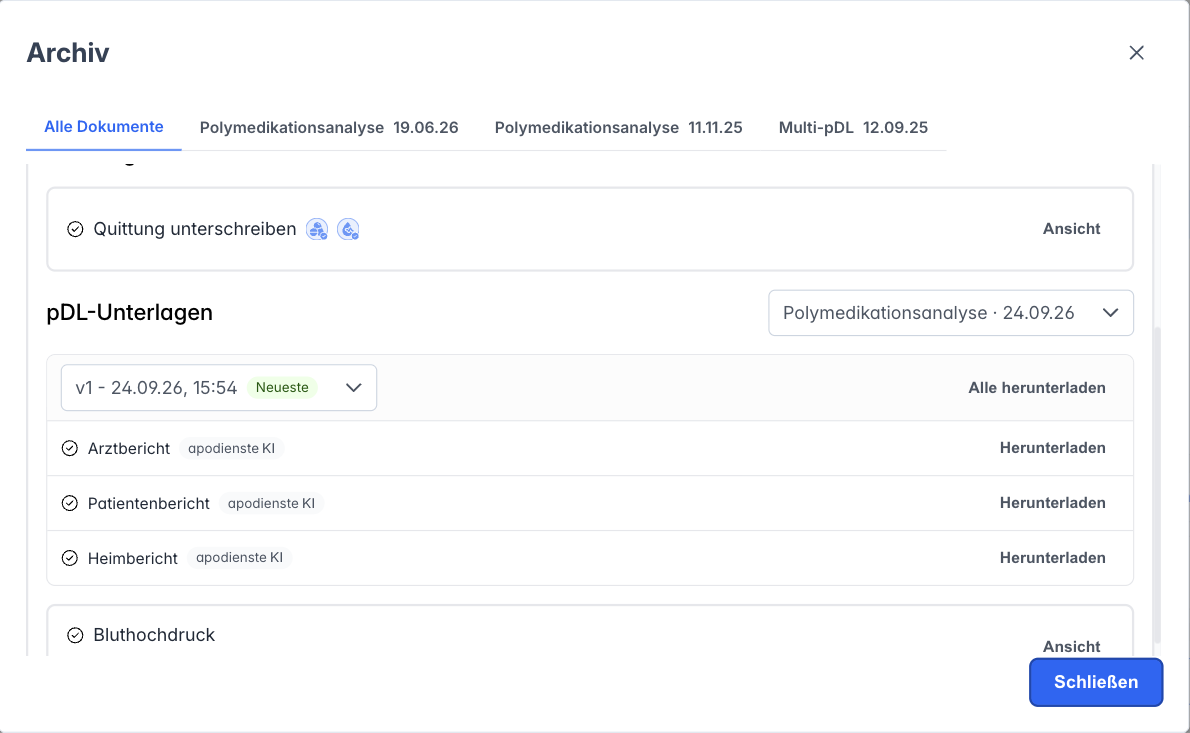The image size is (1190, 733).
Task: Click the blue Schließen button
Action: 1096,682
